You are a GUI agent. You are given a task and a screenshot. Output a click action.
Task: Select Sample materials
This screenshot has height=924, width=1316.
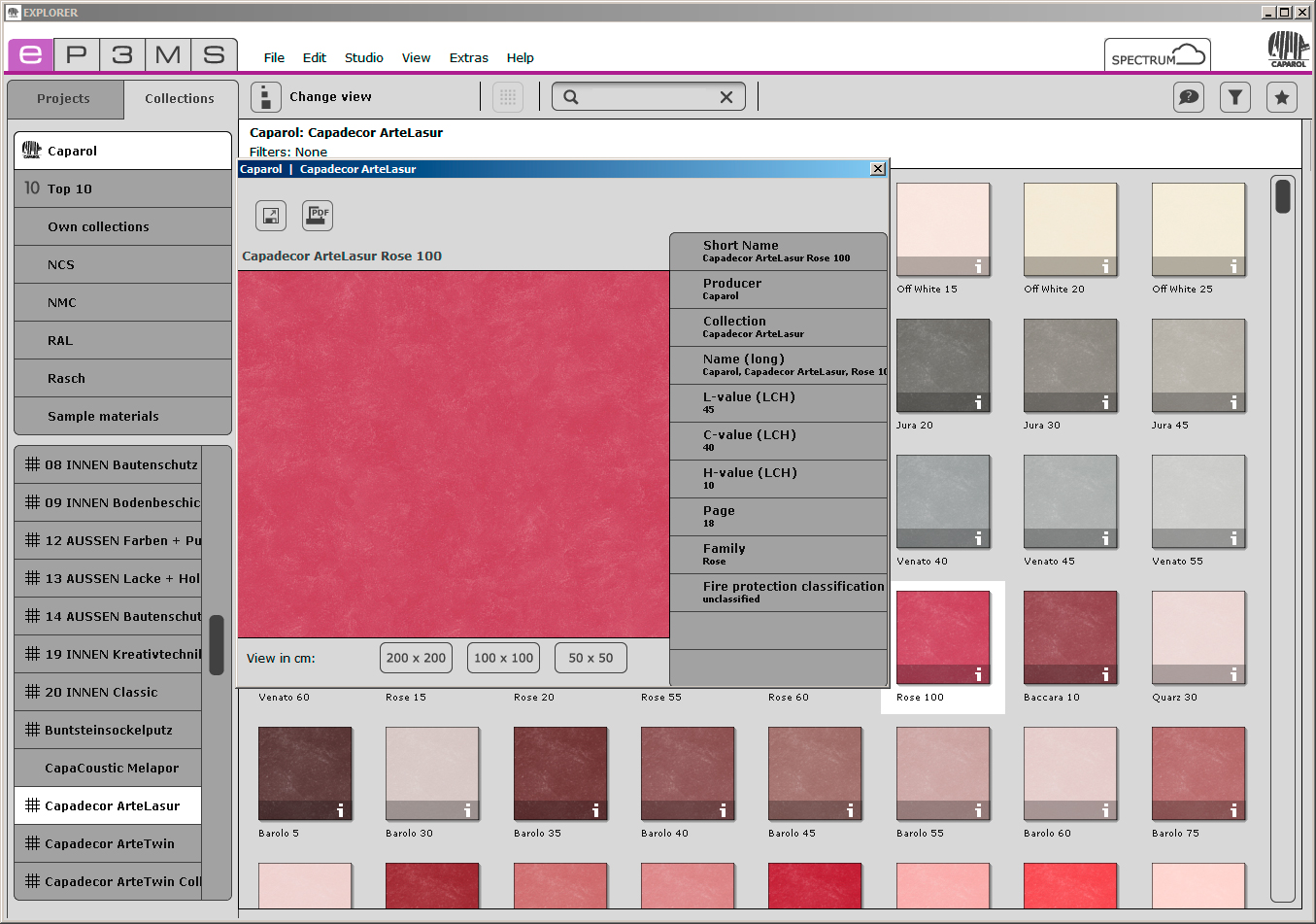(123, 416)
